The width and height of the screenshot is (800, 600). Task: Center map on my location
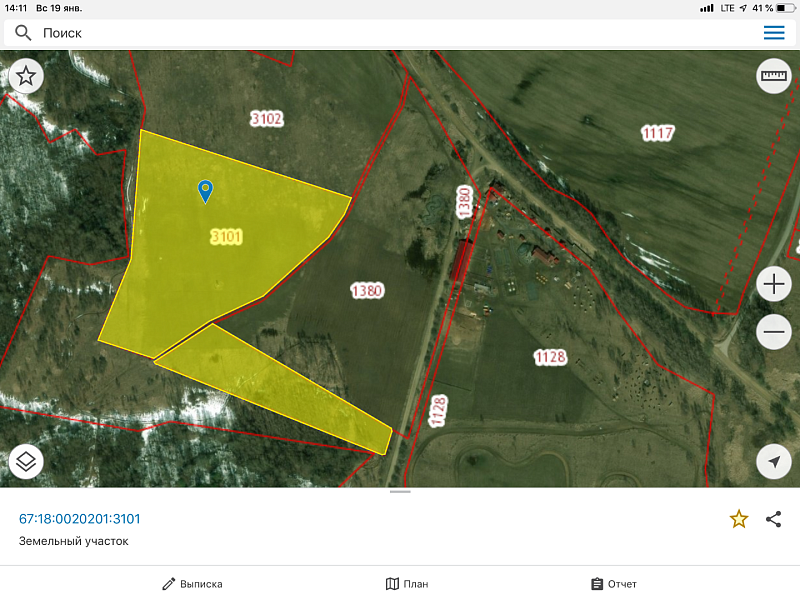774,461
